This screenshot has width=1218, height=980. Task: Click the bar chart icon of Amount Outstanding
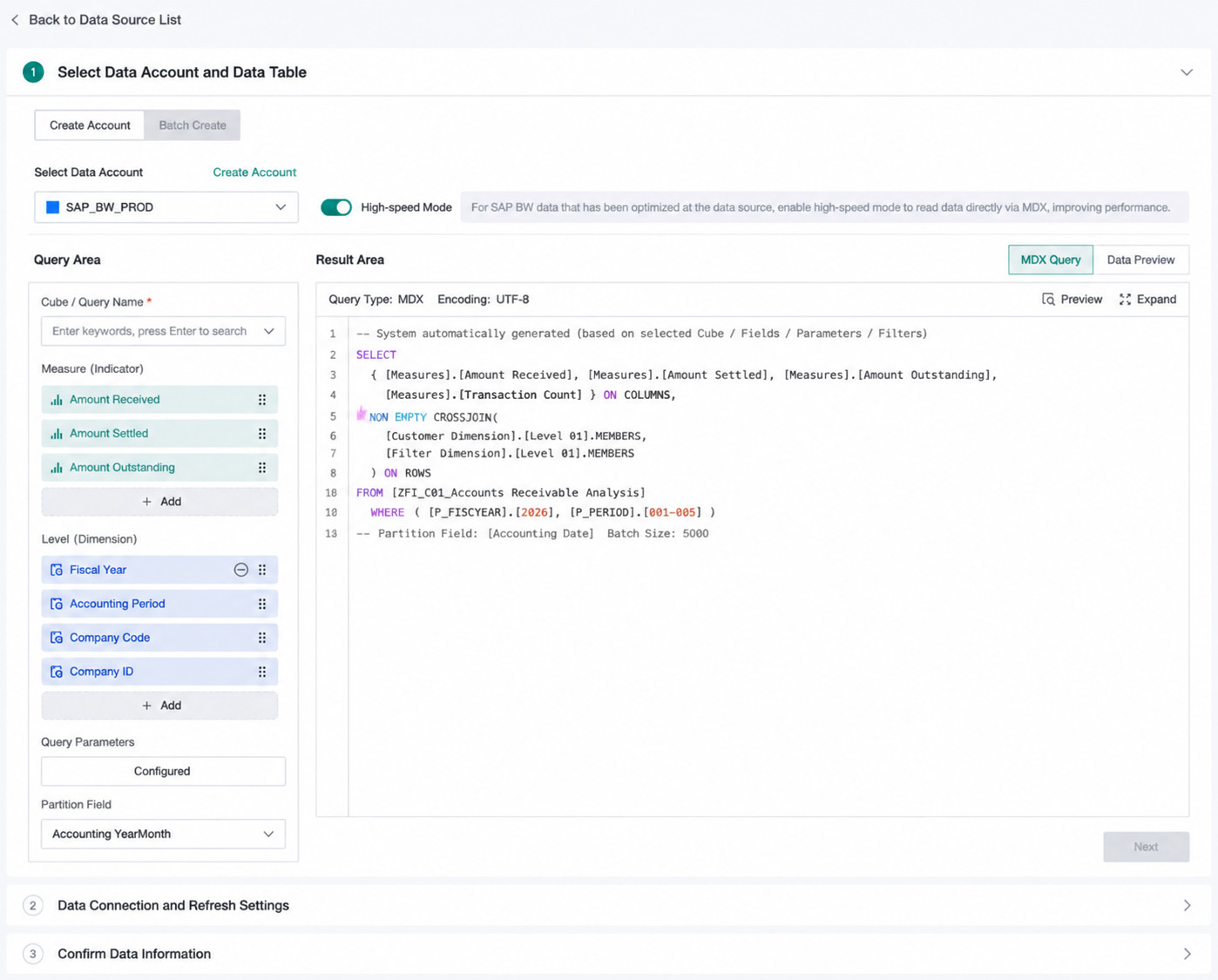click(x=57, y=468)
